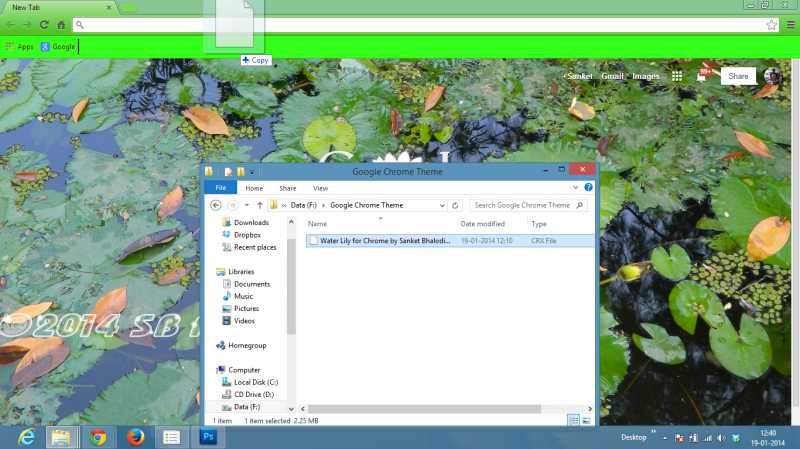Open Chrome hamburger menu
This screenshot has height=449, width=800.
pyautogui.click(x=790, y=24)
